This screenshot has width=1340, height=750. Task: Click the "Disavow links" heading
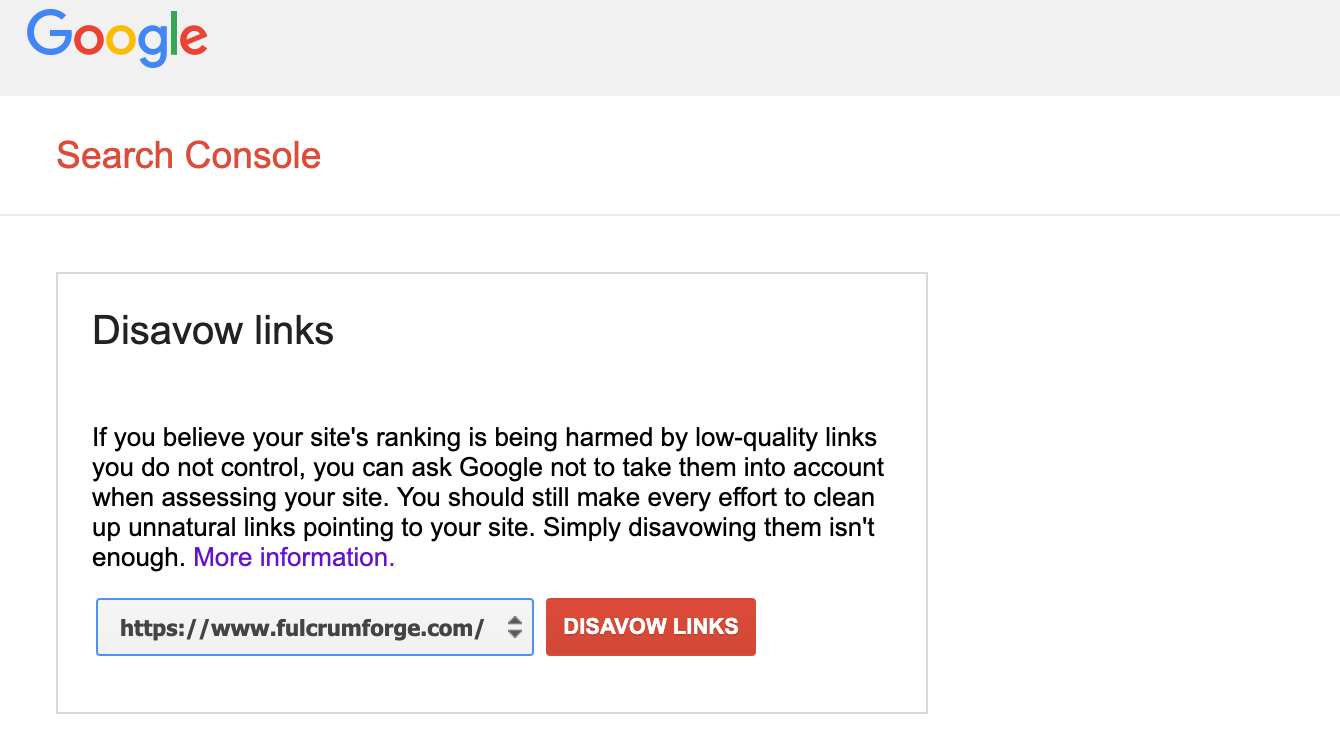click(x=213, y=330)
